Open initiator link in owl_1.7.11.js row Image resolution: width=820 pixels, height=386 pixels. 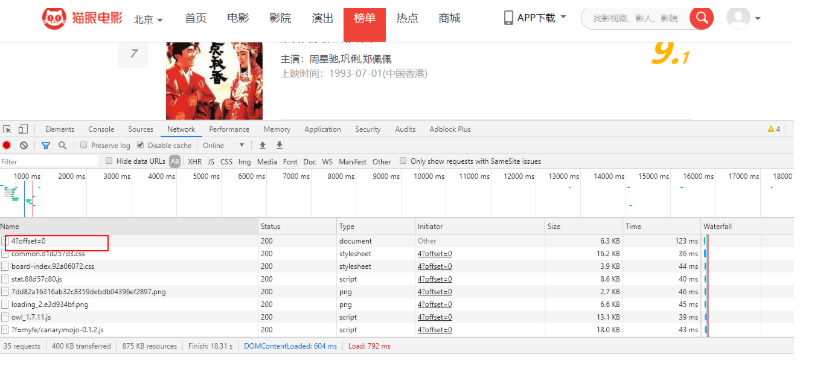coord(435,317)
